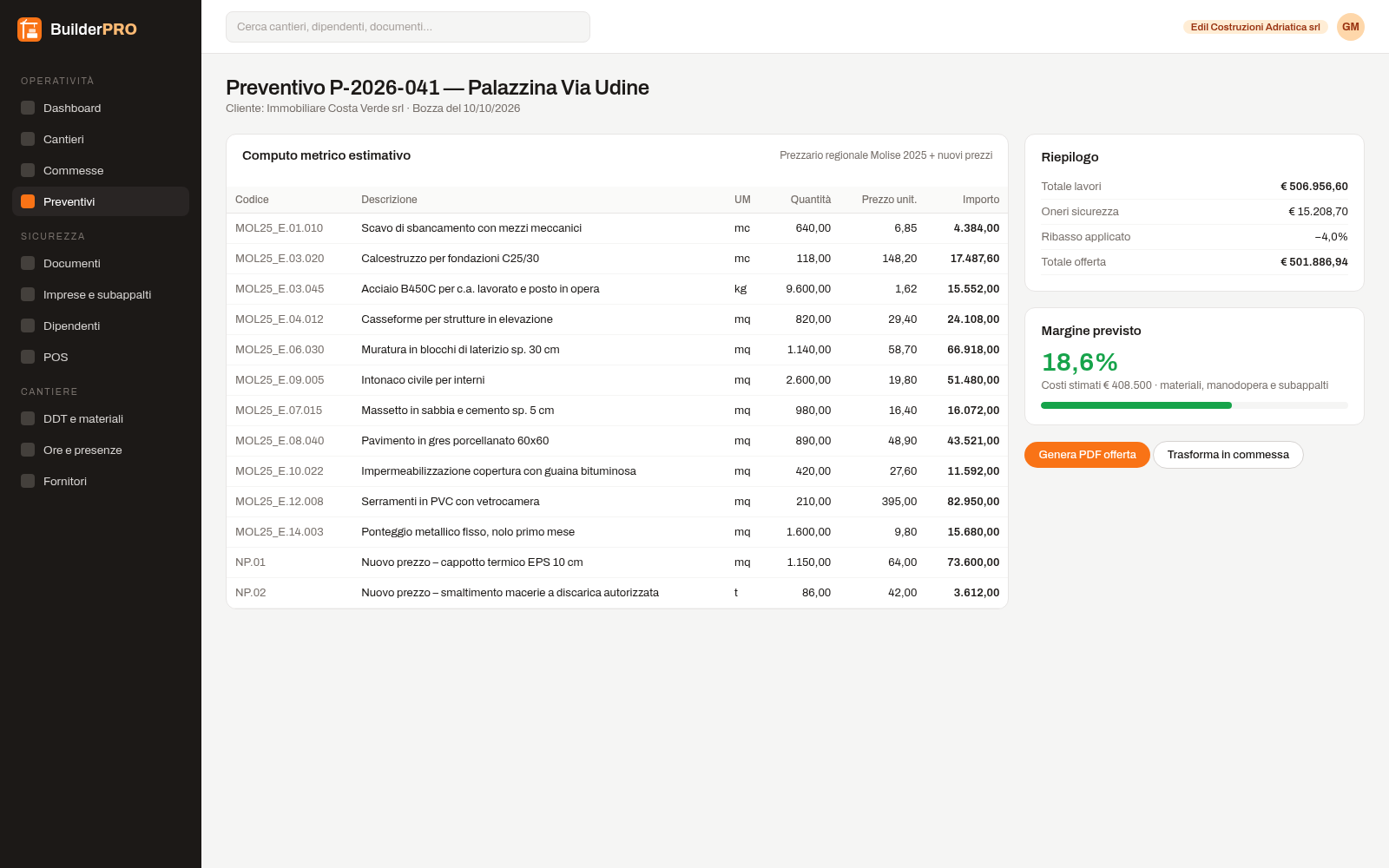Image resolution: width=1389 pixels, height=868 pixels.
Task: Click the Prezzo unit. column header
Action: coord(889,200)
